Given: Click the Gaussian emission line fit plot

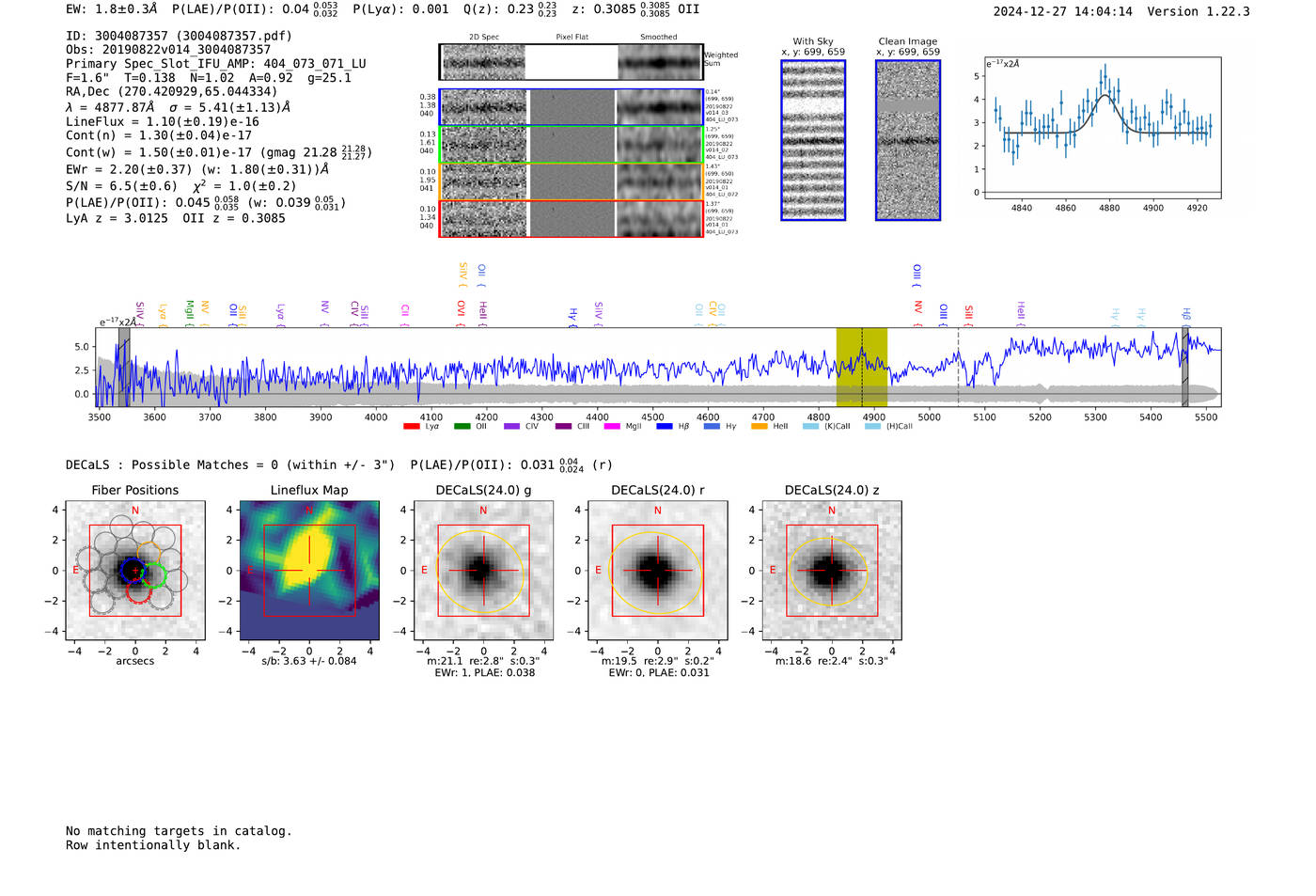Looking at the screenshot, I should click(1102, 129).
